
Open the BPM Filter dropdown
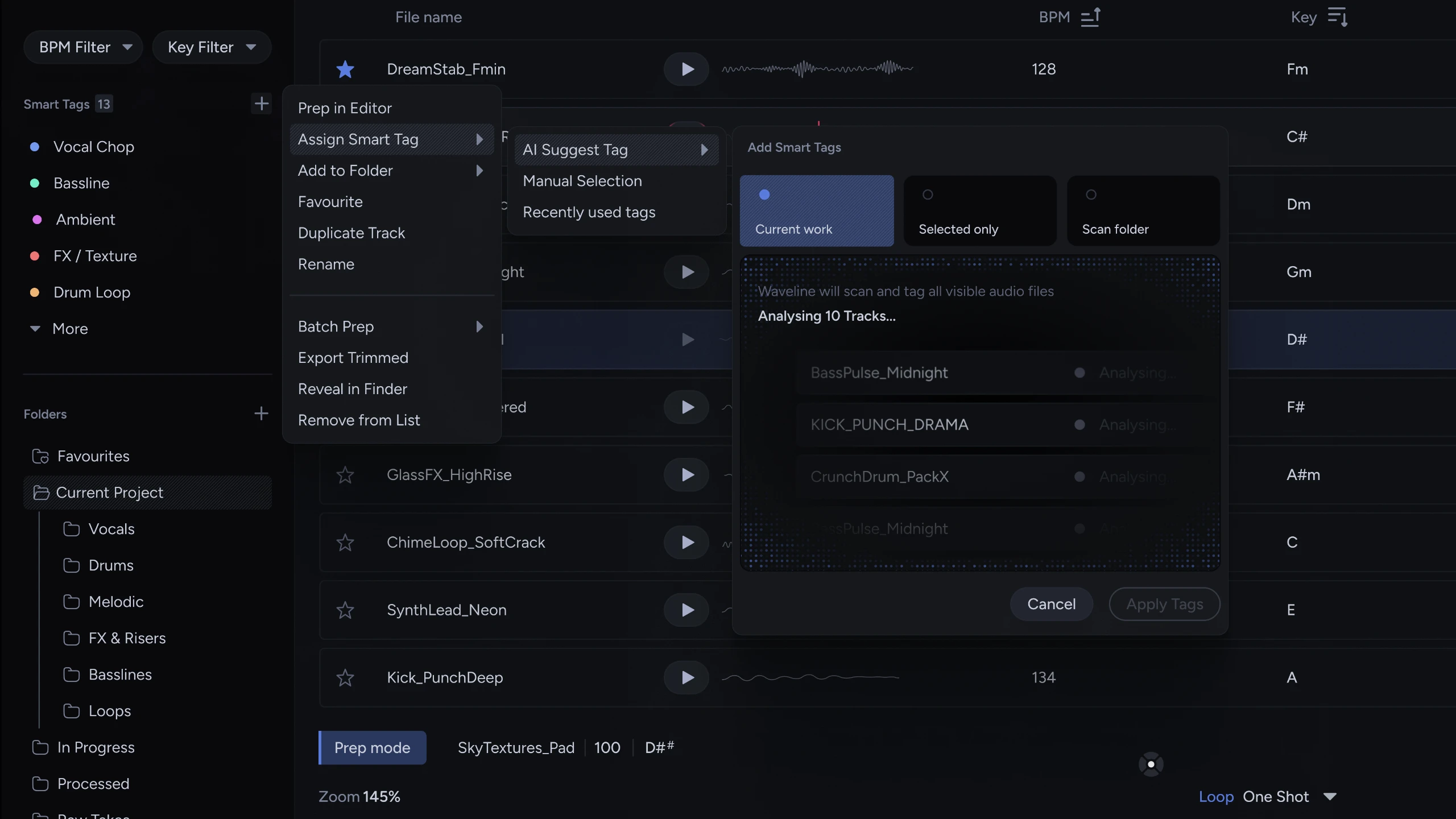point(83,47)
